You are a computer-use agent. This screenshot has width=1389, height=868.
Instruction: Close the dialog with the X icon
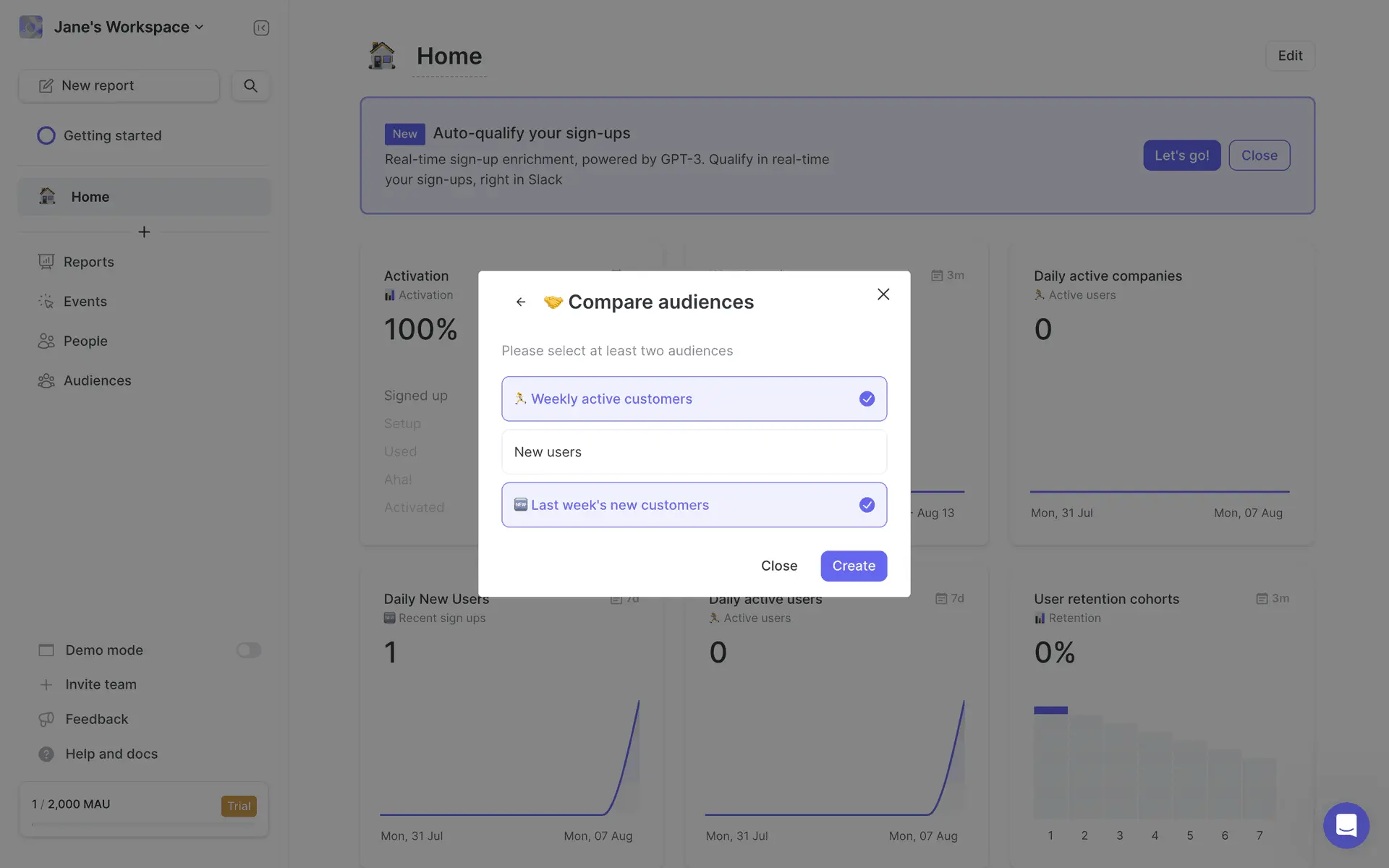[x=883, y=294]
